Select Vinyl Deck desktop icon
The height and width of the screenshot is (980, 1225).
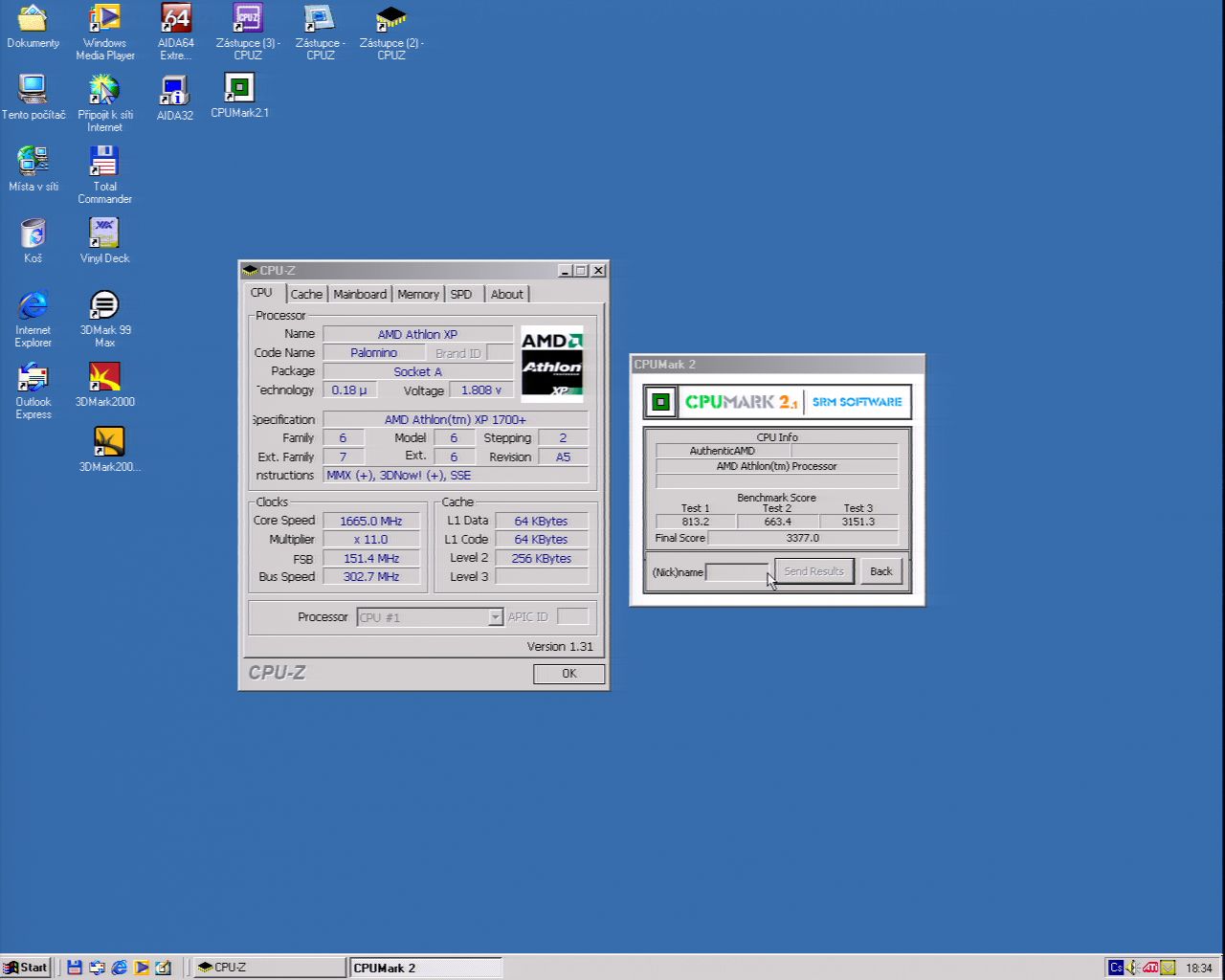tap(104, 241)
